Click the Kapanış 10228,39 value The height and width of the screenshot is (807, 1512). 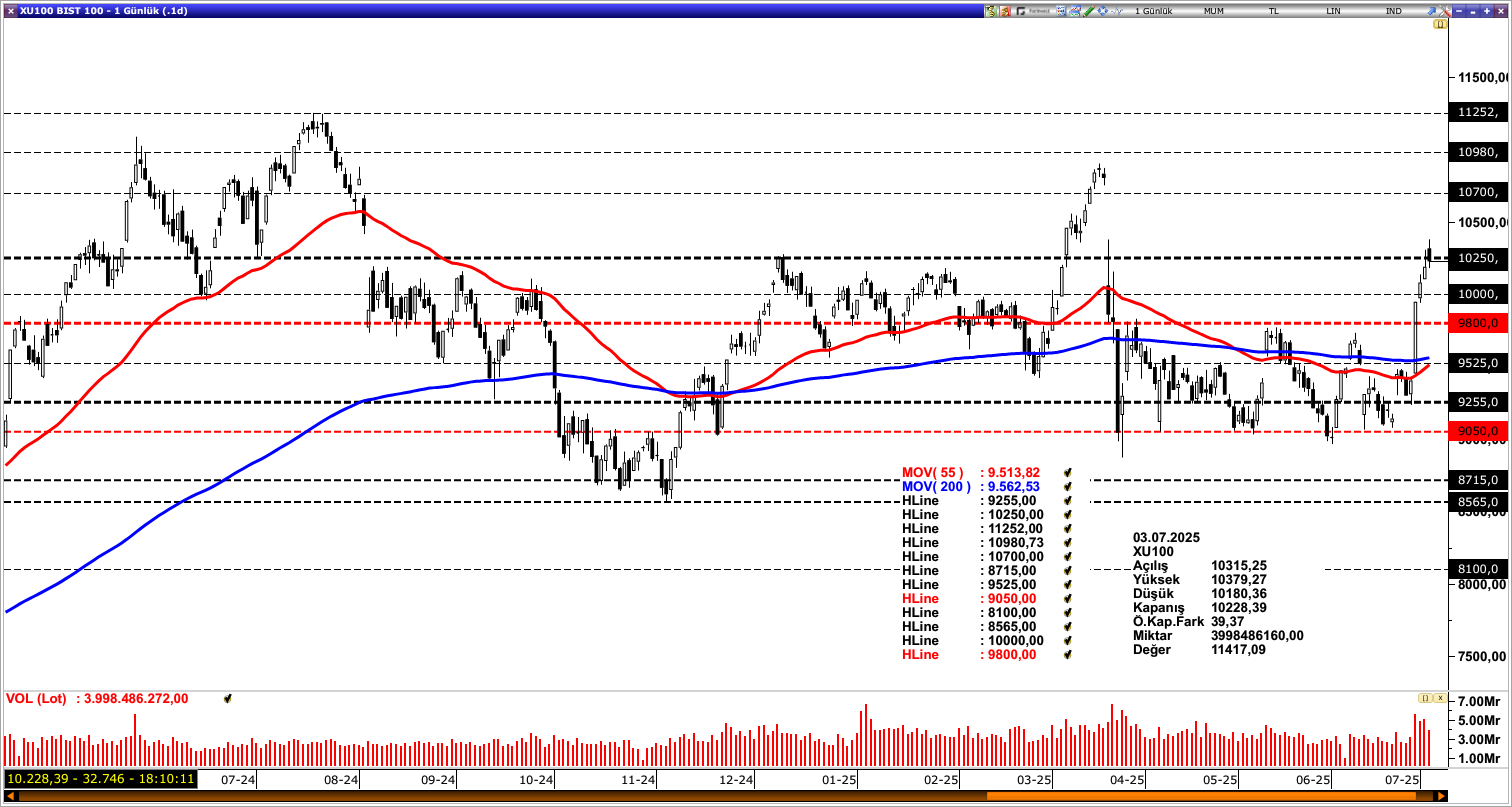pos(1238,607)
